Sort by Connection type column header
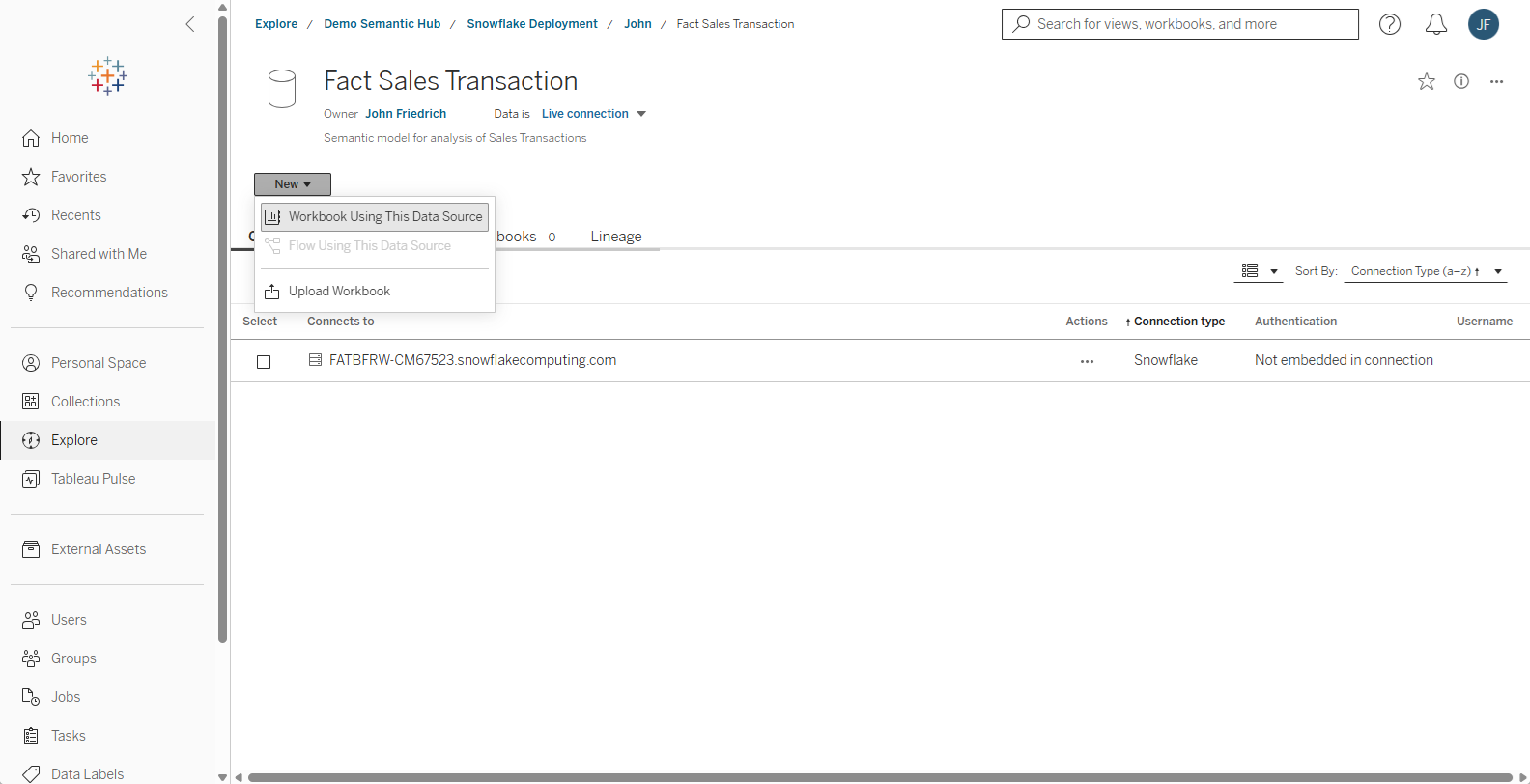 [1179, 322]
